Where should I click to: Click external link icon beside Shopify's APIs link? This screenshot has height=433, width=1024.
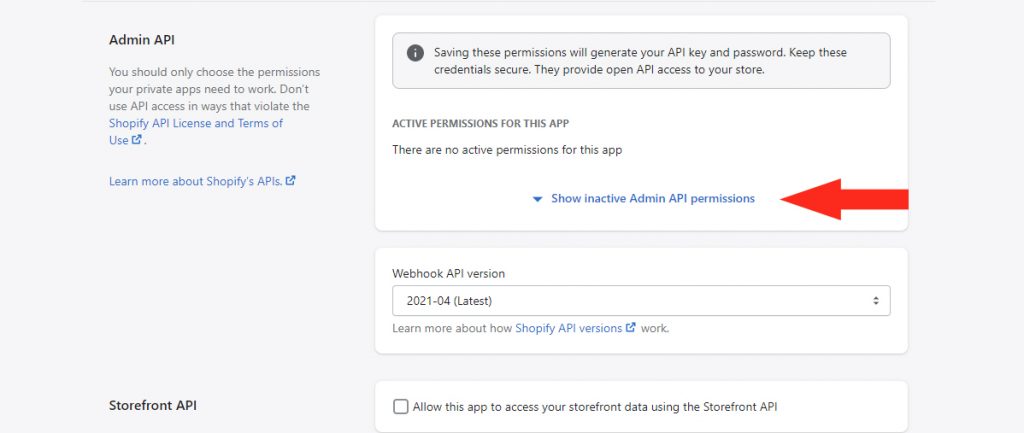(291, 181)
